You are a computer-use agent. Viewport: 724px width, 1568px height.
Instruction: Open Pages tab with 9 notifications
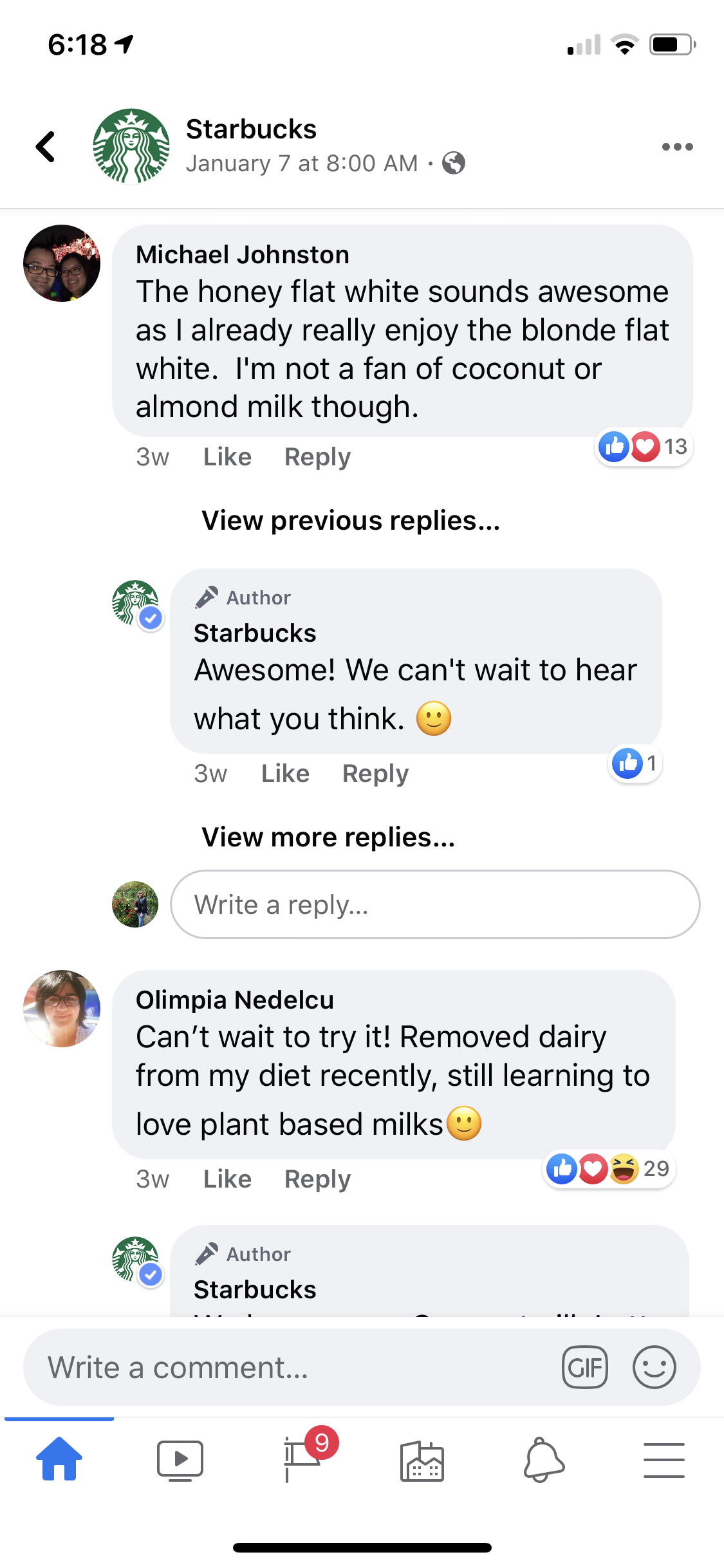pos(302,1457)
